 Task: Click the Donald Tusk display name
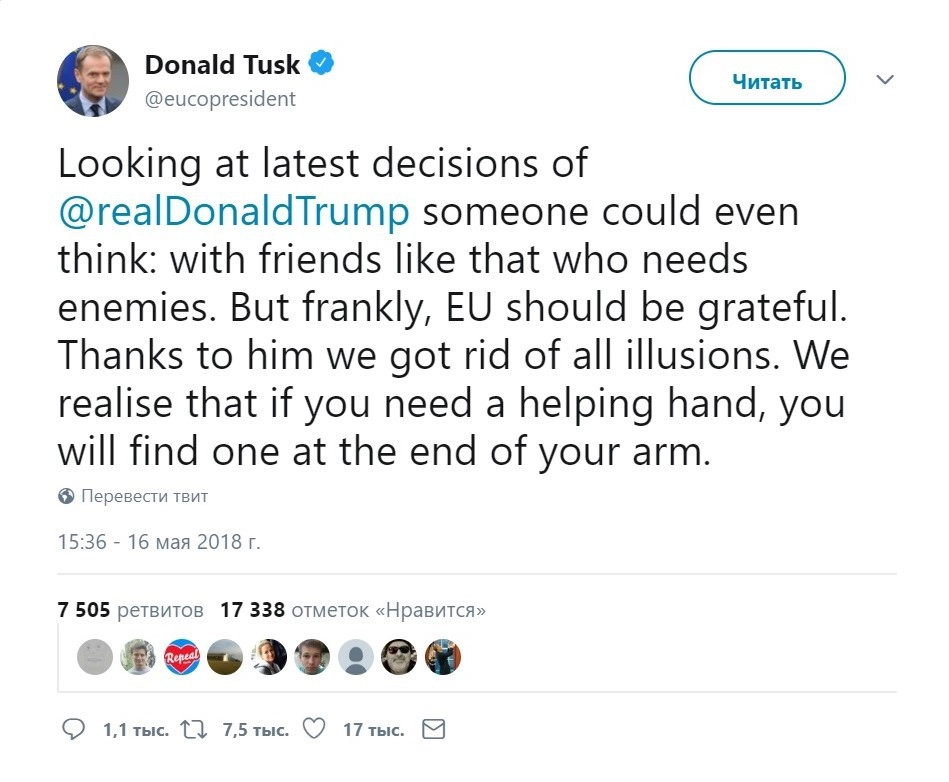coord(222,65)
